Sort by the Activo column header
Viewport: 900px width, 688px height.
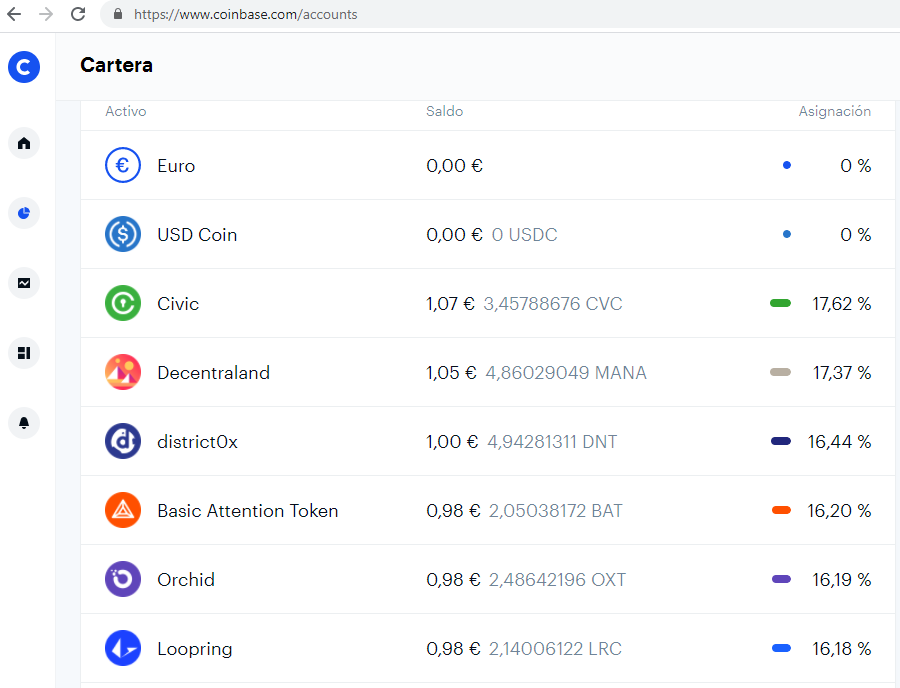pyautogui.click(x=126, y=111)
